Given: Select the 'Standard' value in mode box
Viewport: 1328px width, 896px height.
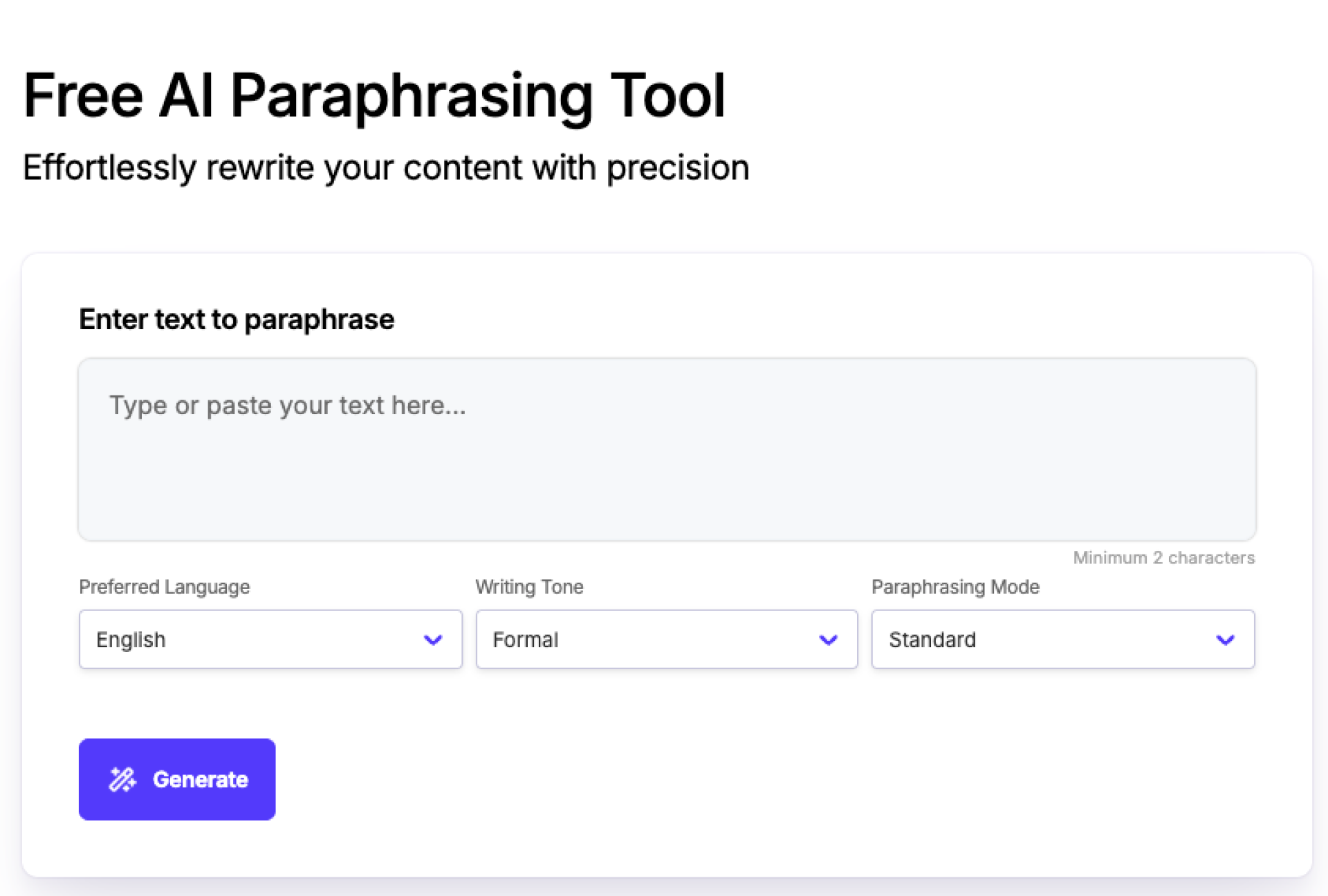Looking at the screenshot, I should click(x=932, y=640).
